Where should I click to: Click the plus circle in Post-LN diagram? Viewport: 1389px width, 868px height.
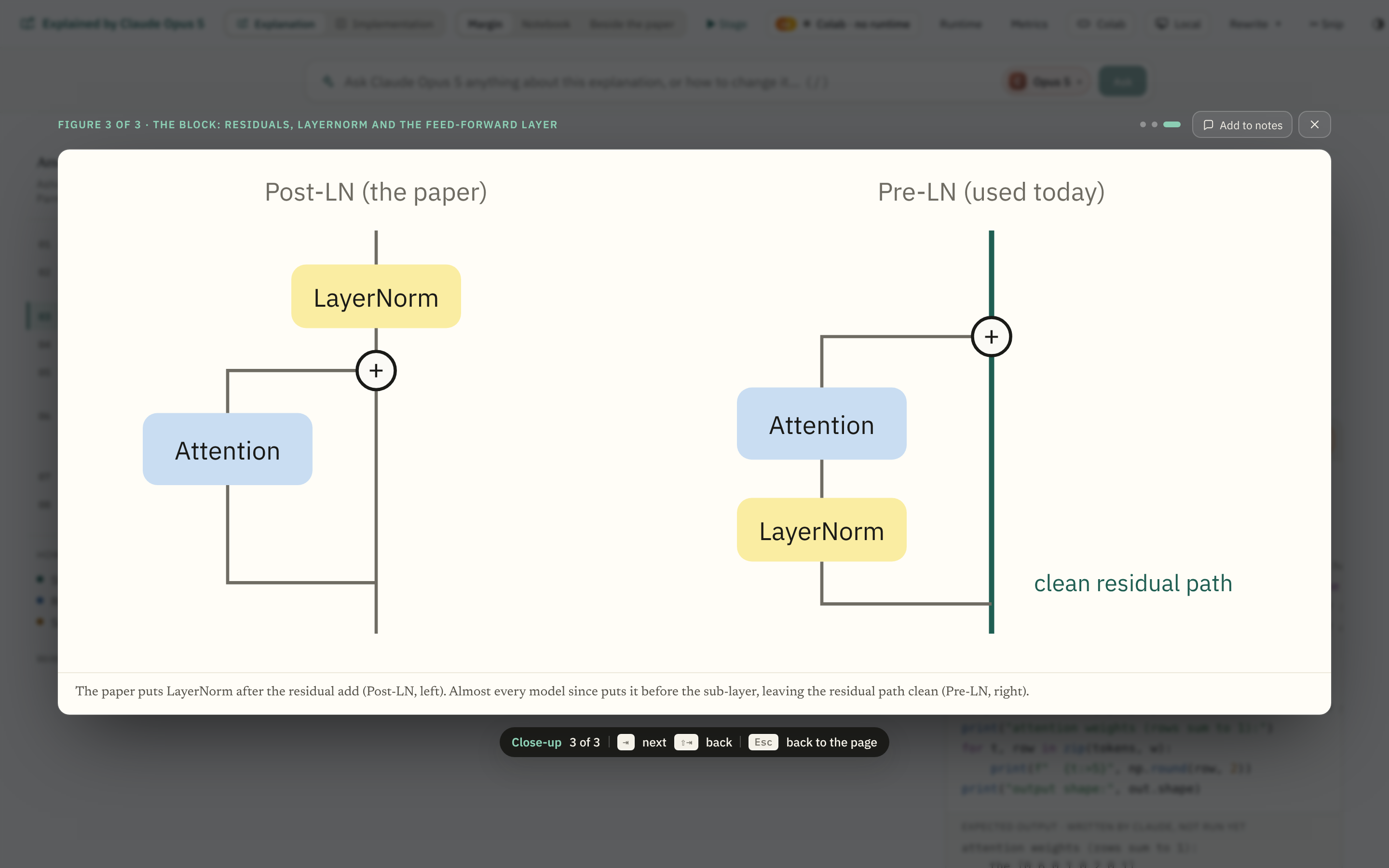click(x=376, y=370)
